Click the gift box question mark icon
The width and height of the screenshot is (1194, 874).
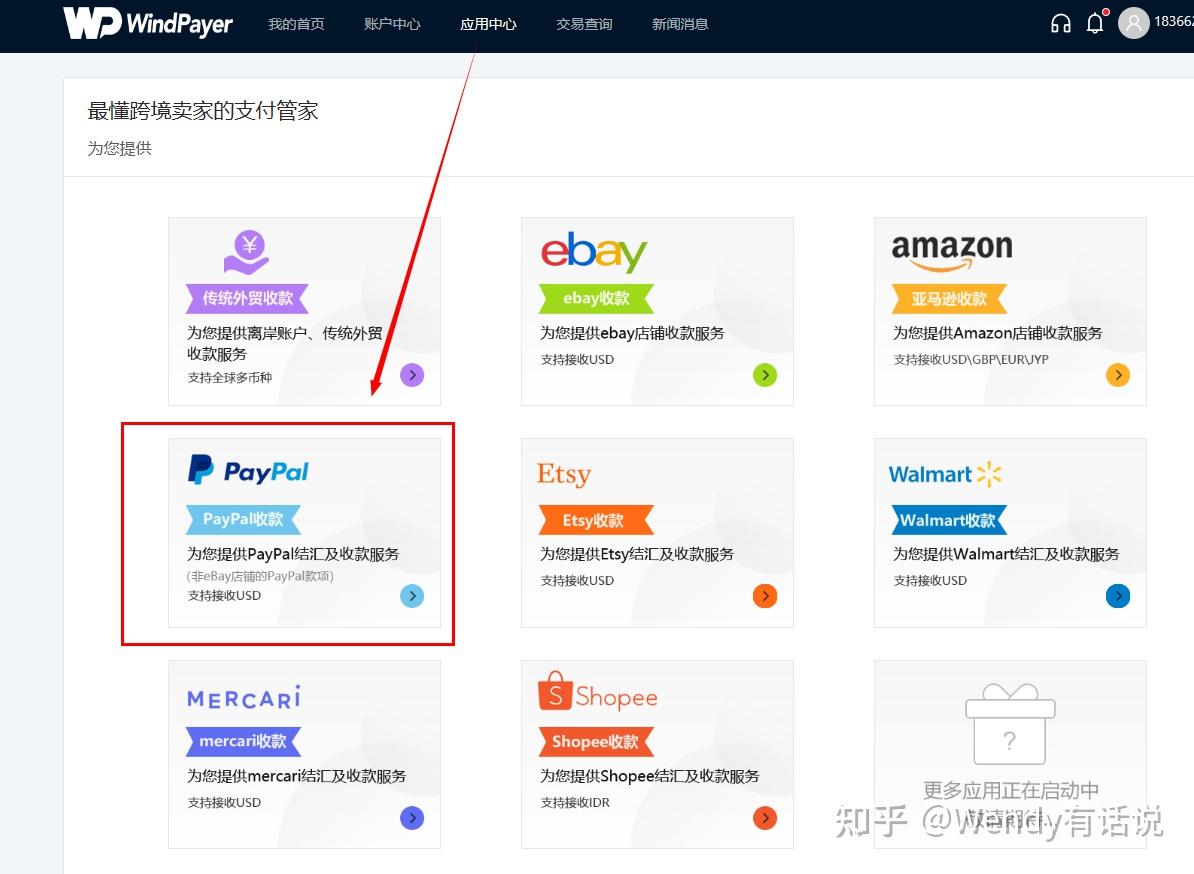tap(1010, 724)
